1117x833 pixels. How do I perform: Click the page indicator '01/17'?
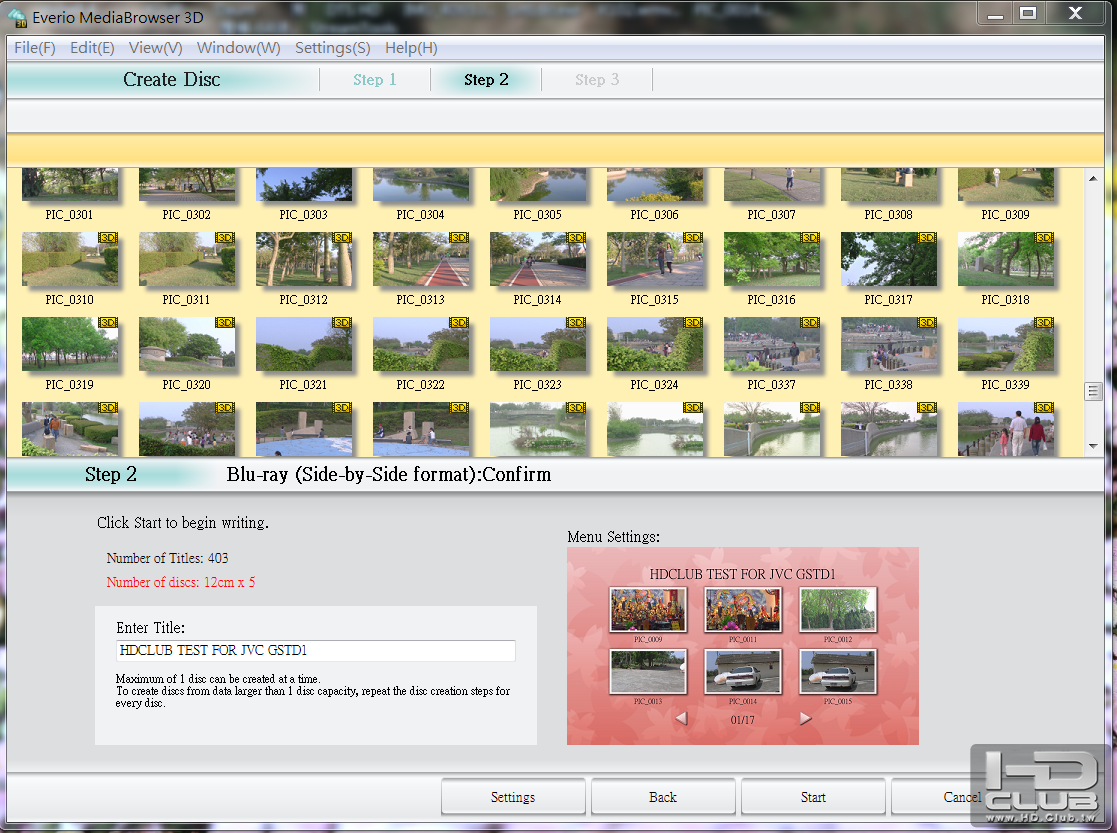click(742, 720)
